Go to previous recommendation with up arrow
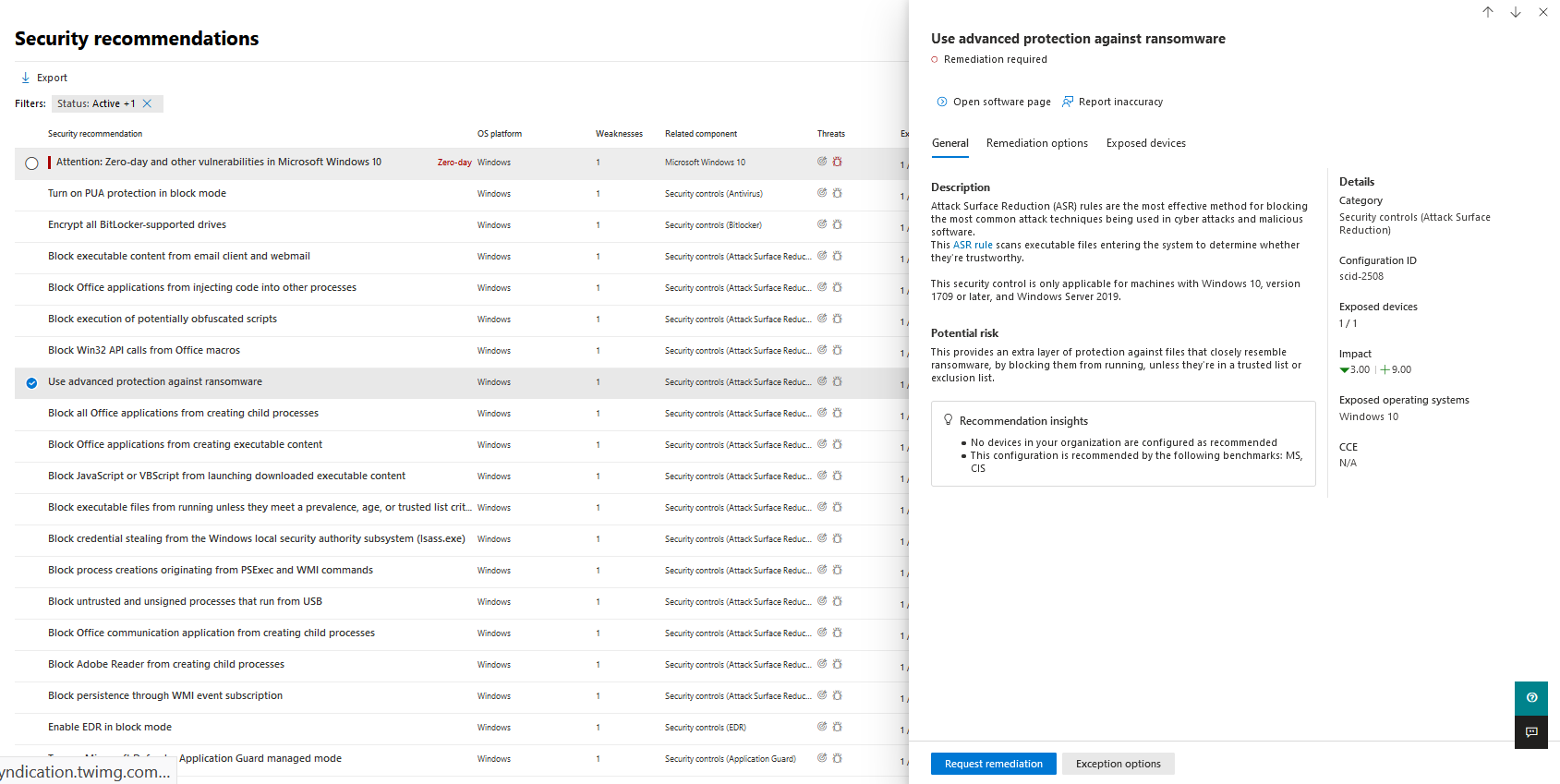Viewport: 1560px width, 784px height. click(1488, 12)
